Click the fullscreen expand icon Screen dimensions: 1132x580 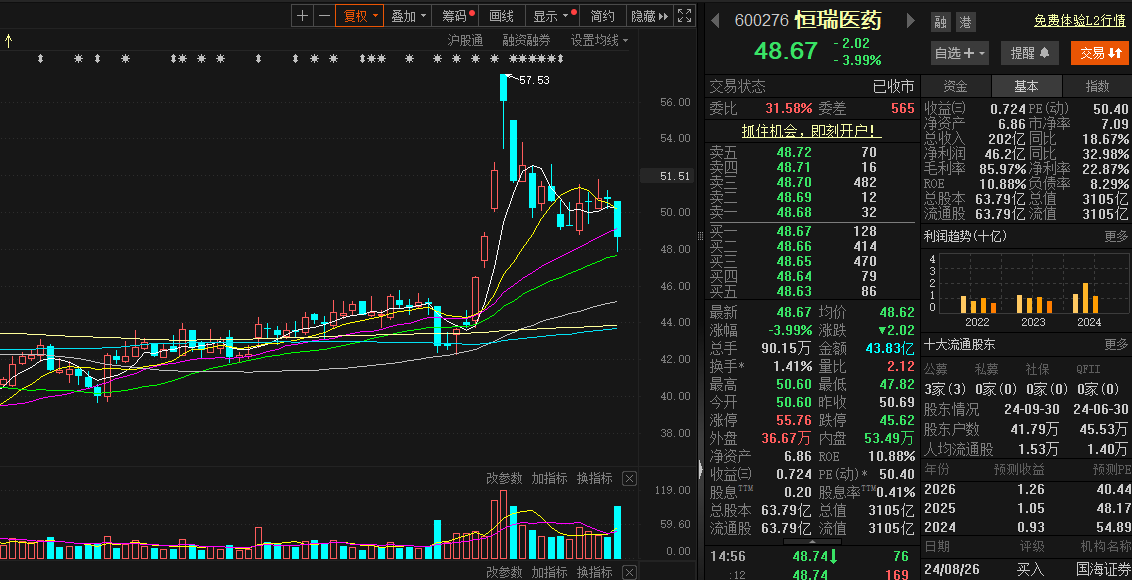pyautogui.click(x=685, y=16)
